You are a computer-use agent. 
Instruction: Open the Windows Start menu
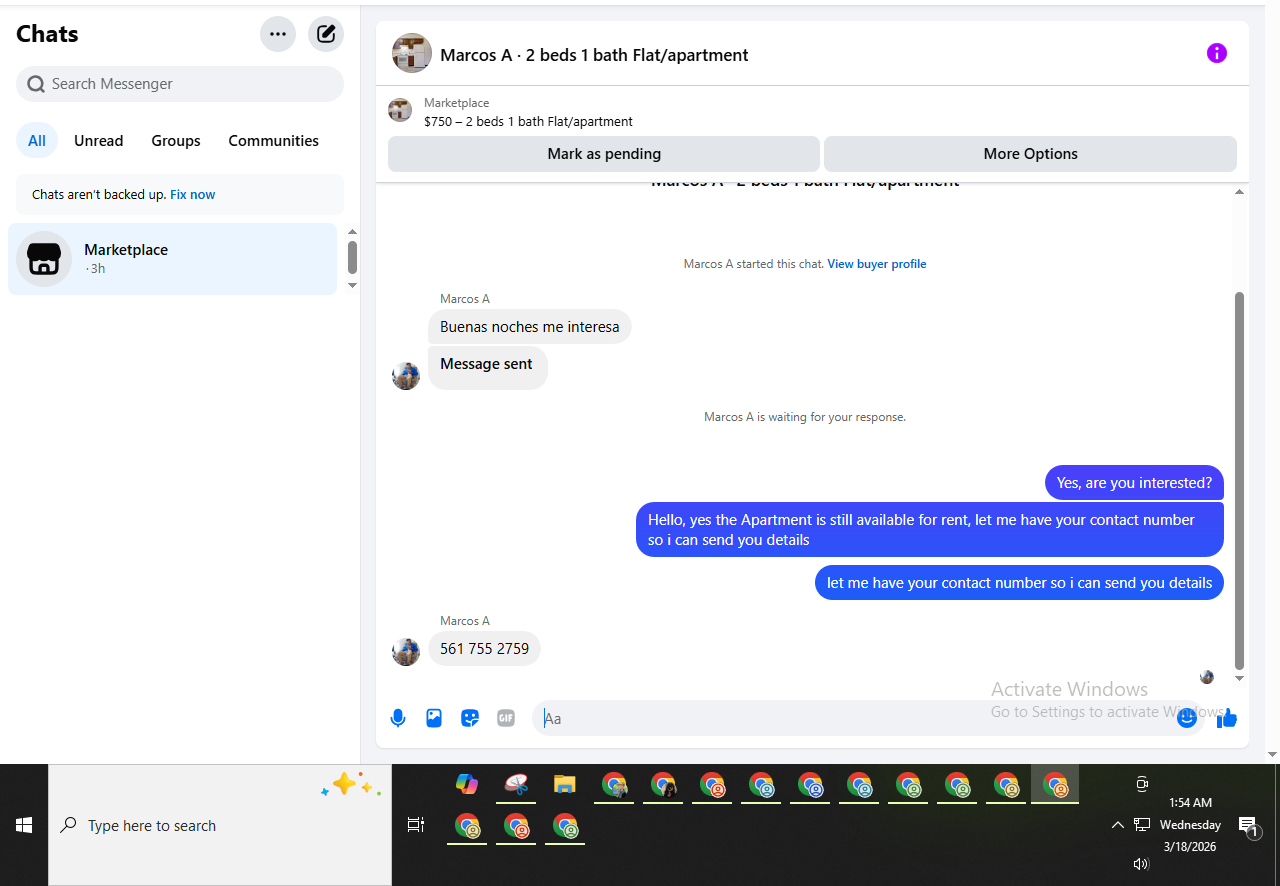point(24,825)
